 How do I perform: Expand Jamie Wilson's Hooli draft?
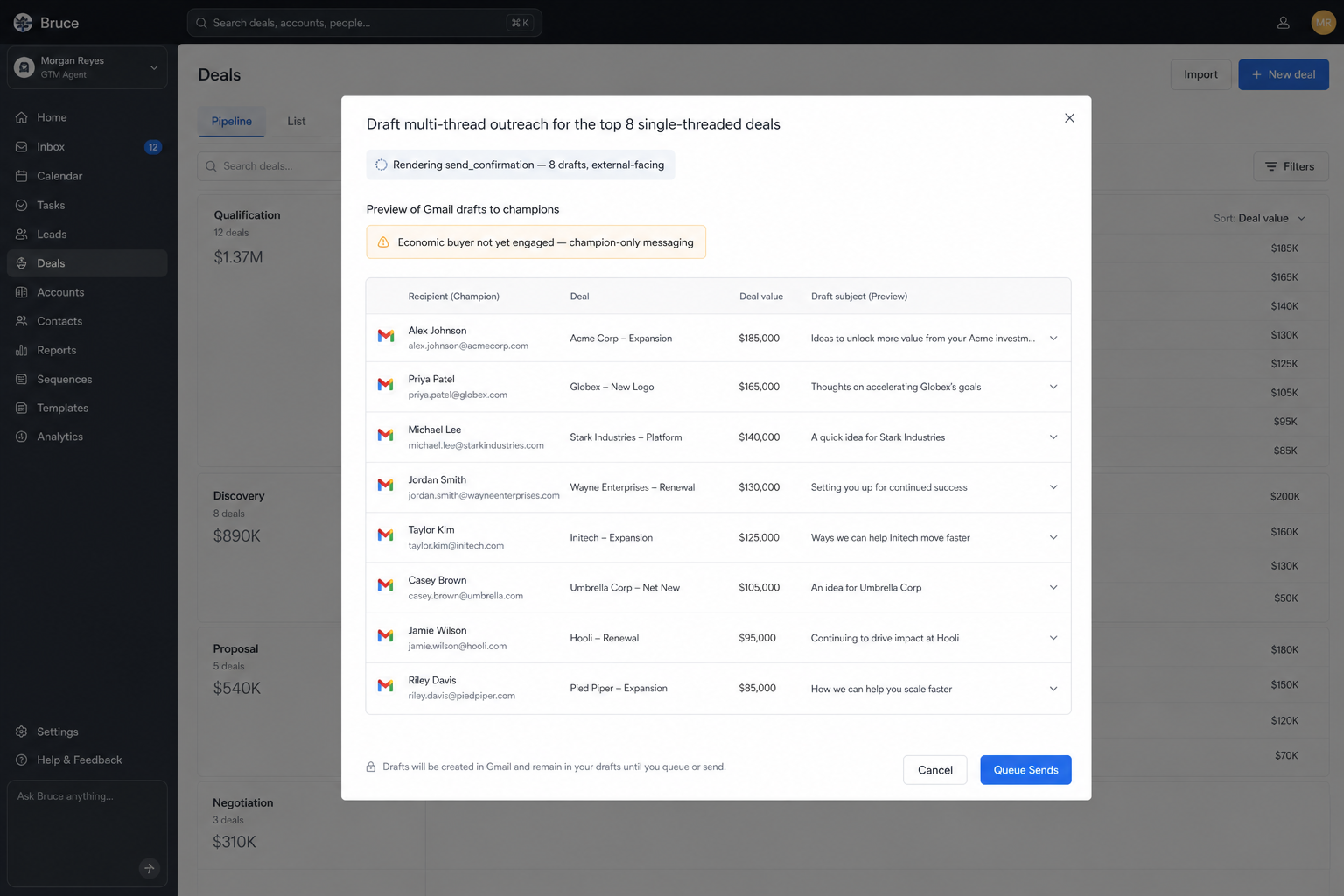point(1053,638)
